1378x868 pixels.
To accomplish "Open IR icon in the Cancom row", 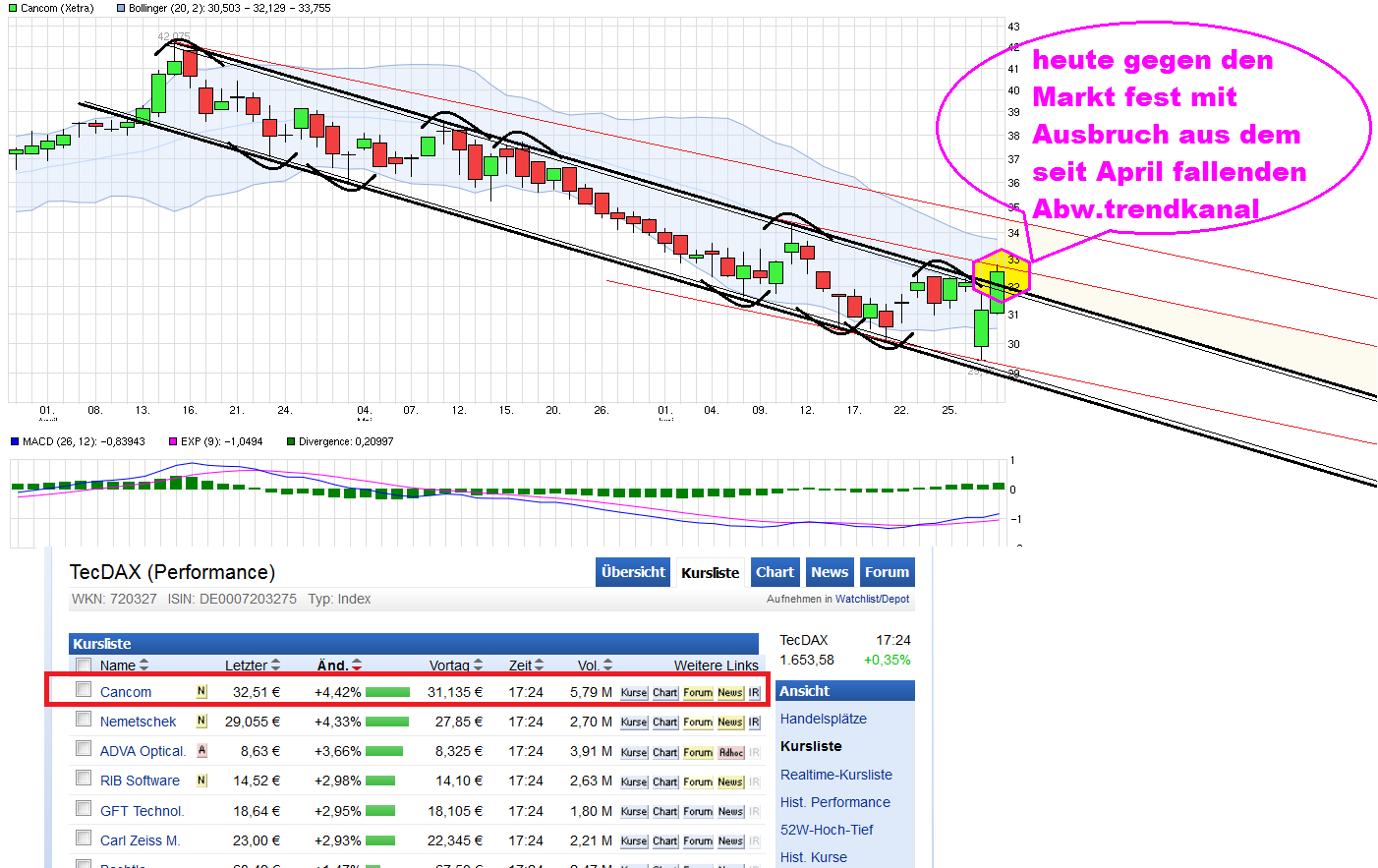I will [754, 693].
